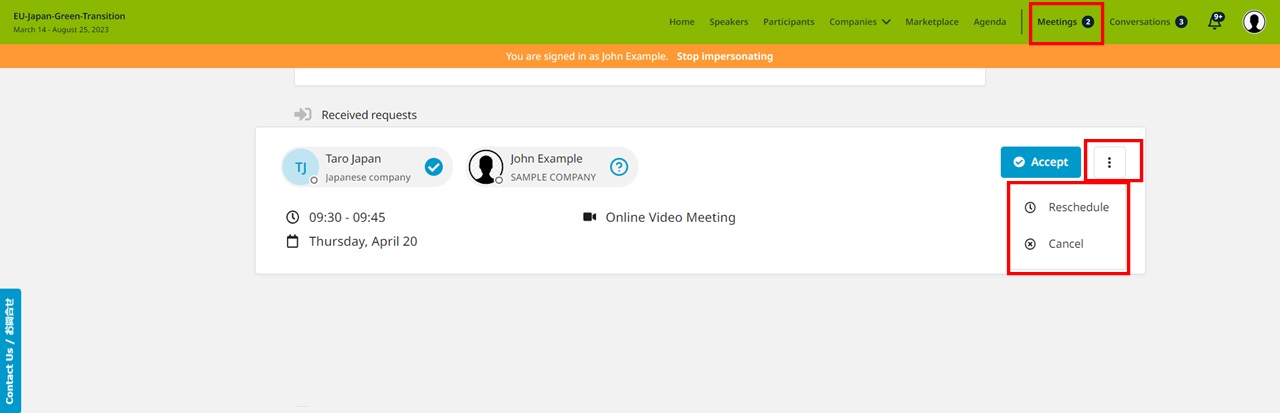
Task: Open the user profile avatar menu
Action: point(1254,22)
